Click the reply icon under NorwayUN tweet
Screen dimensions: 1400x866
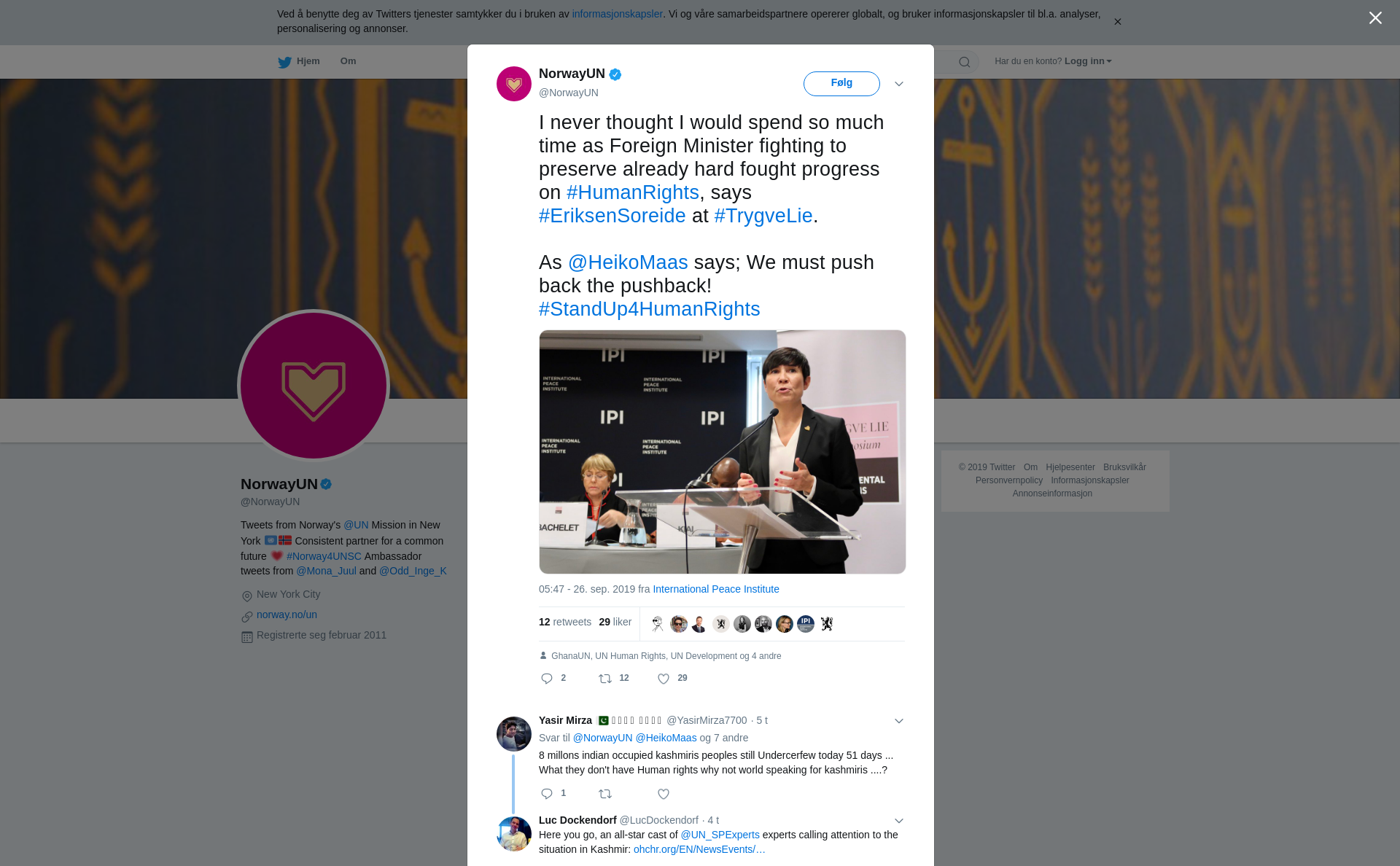tap(547, 679)
